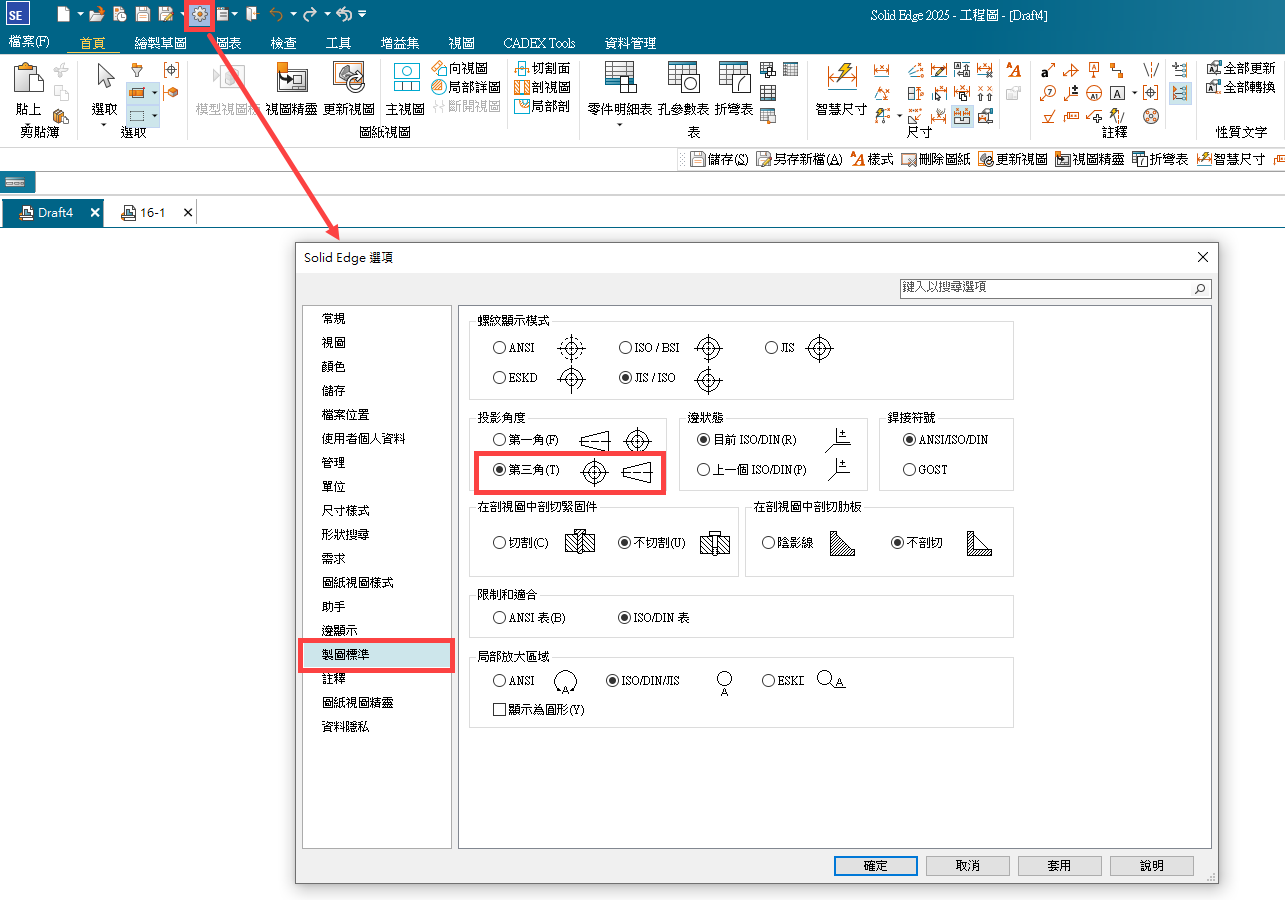Open the Undo history dropdown arrow

[293, 14]
